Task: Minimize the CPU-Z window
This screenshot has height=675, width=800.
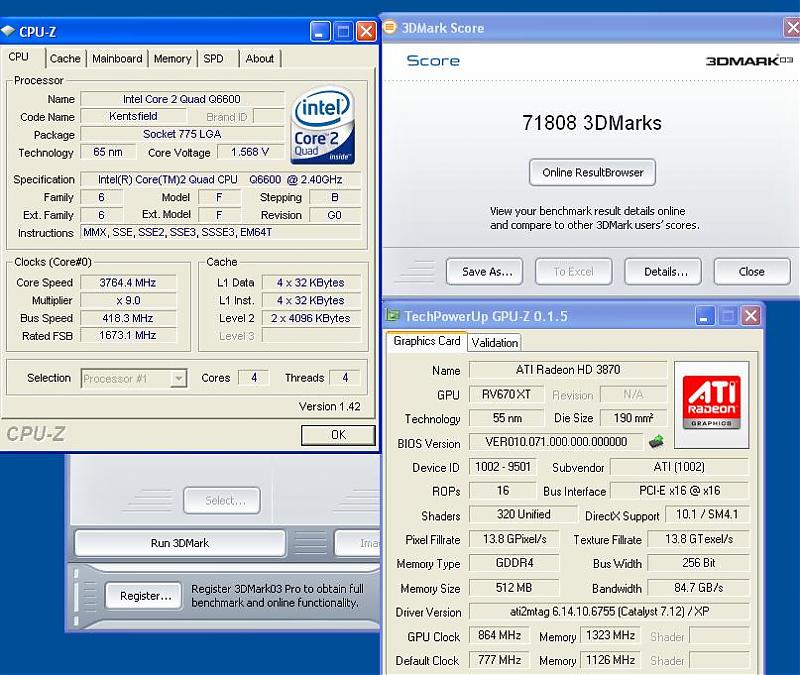Action: coord(320,32)
